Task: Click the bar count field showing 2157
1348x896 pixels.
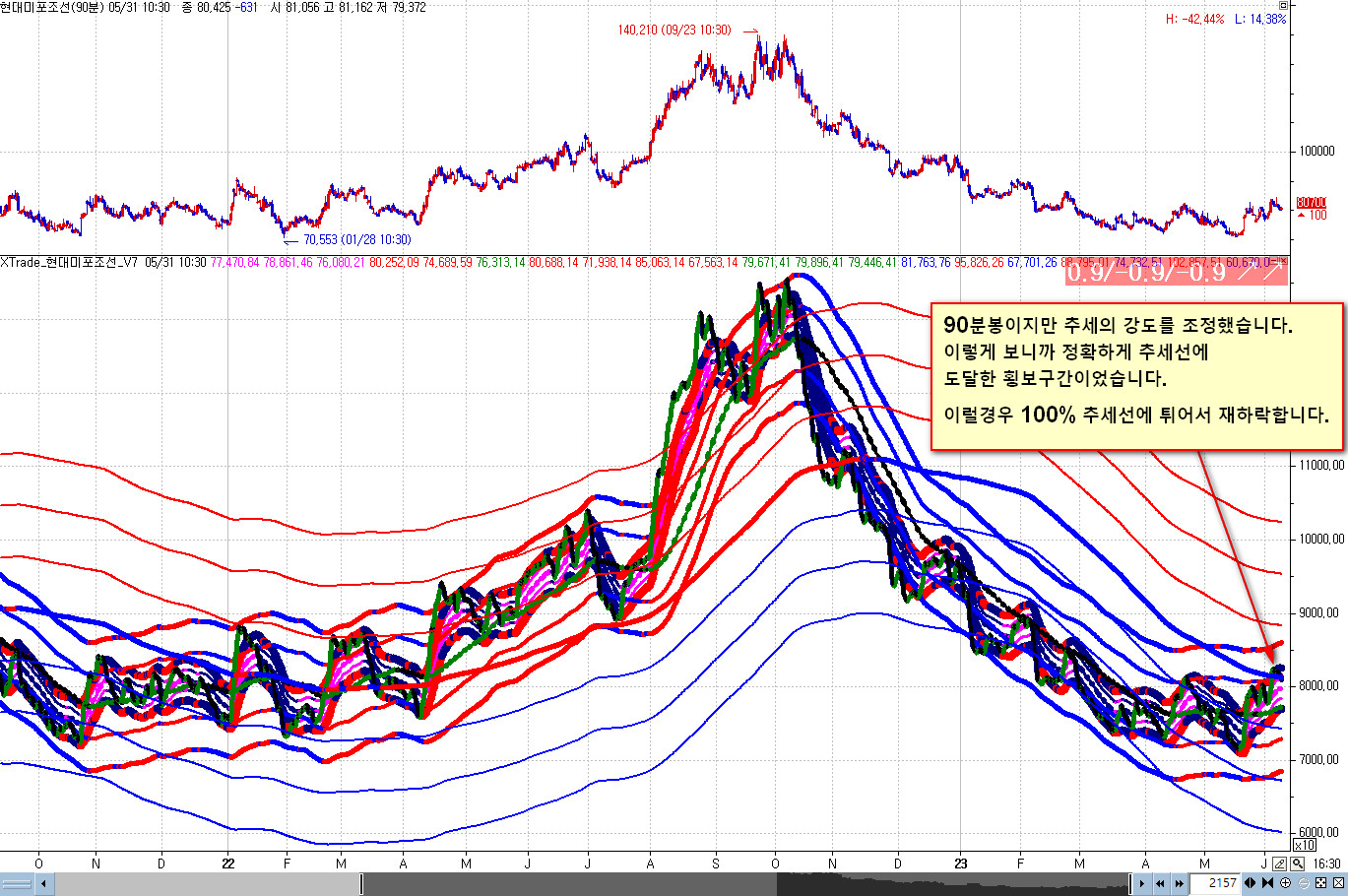Action: [1215, 883]
